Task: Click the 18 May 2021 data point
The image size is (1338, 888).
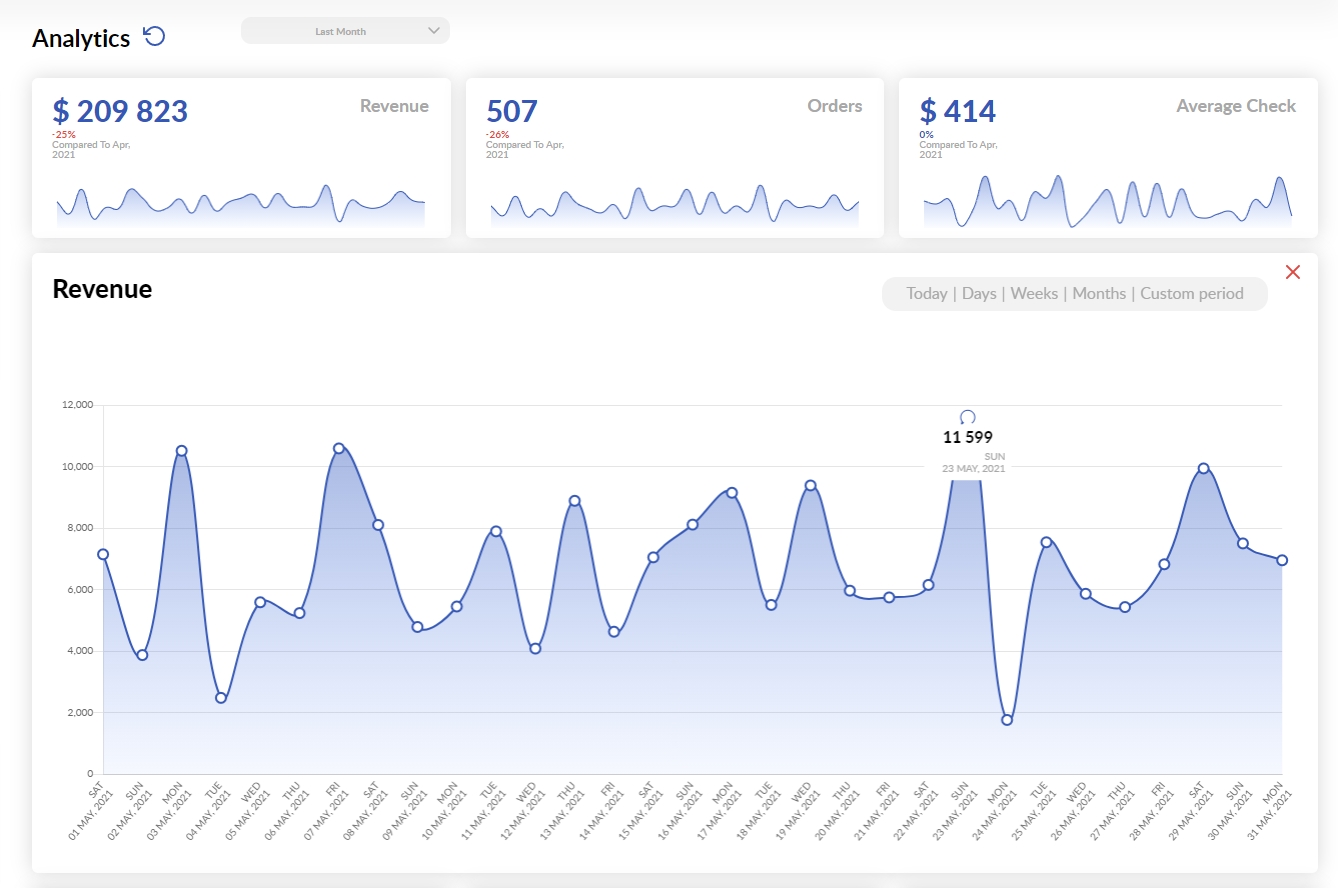Action: coord(771,605)
